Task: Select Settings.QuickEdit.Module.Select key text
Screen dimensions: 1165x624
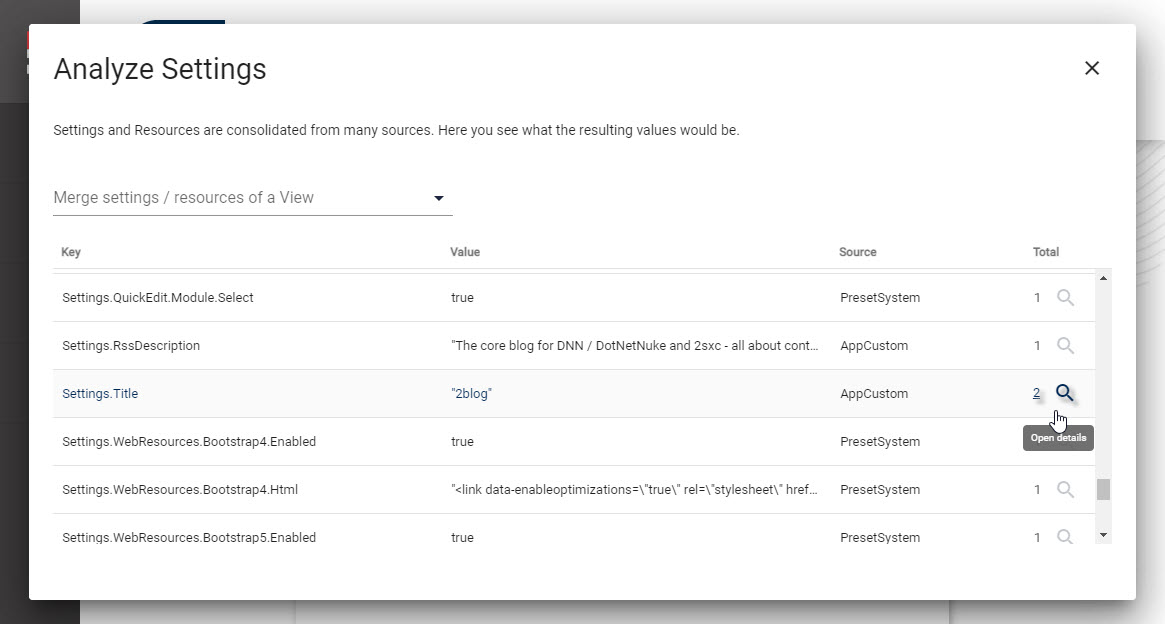Action: pos(158,298)
